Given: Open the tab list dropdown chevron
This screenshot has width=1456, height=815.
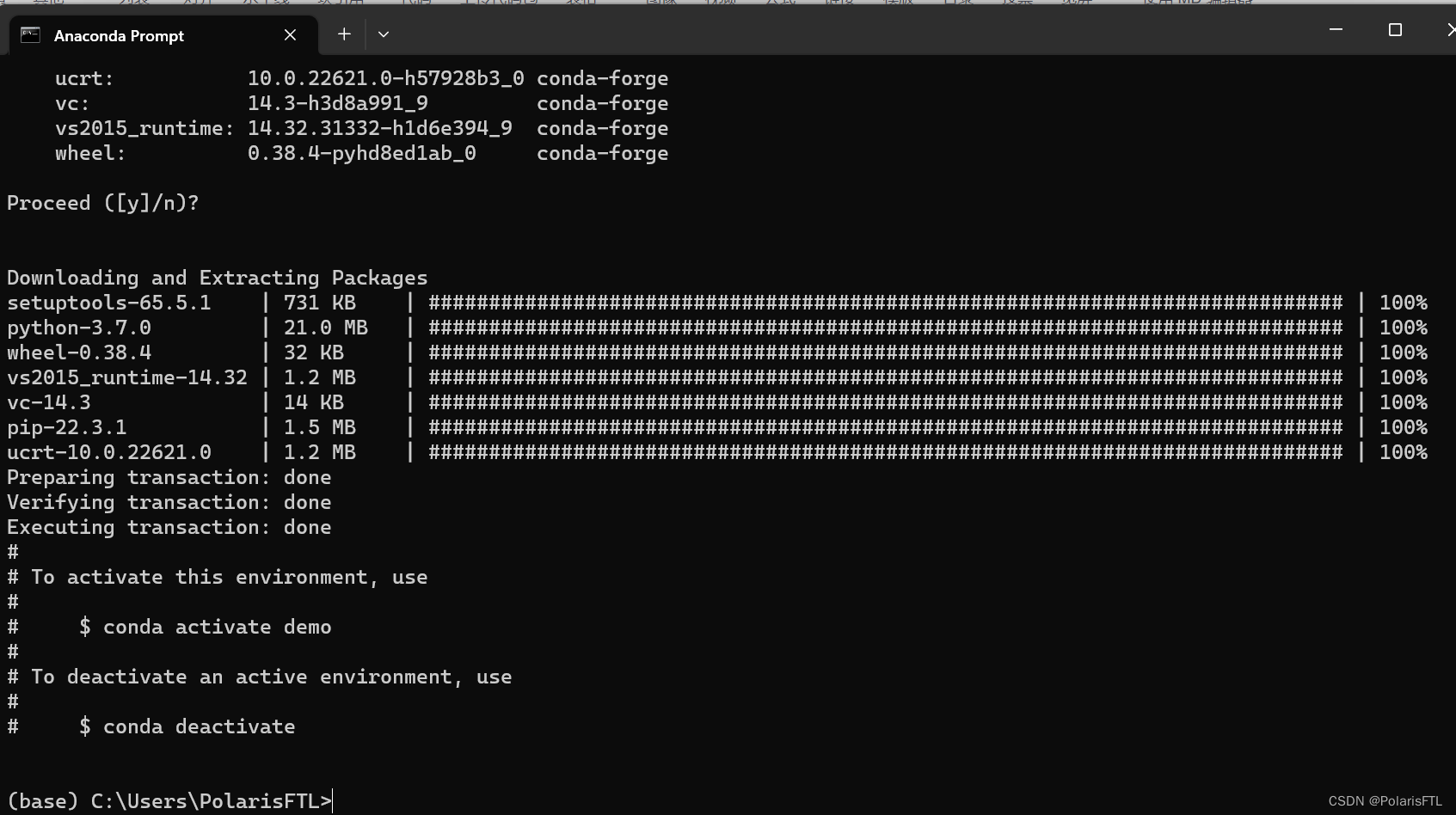Looking at the screenshot, I should click(384, 34).
